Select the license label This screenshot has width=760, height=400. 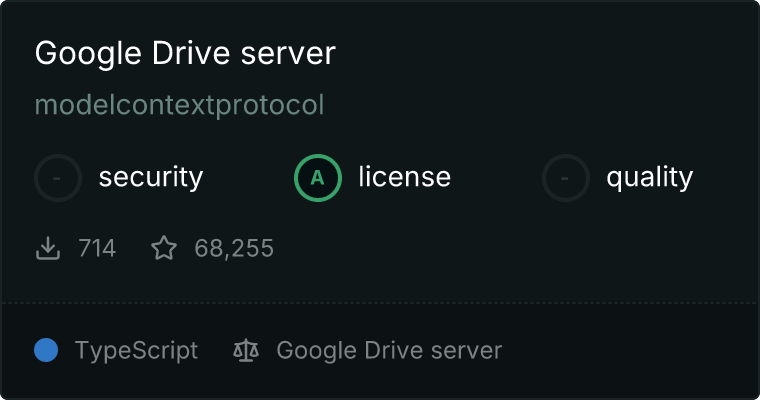405,177
